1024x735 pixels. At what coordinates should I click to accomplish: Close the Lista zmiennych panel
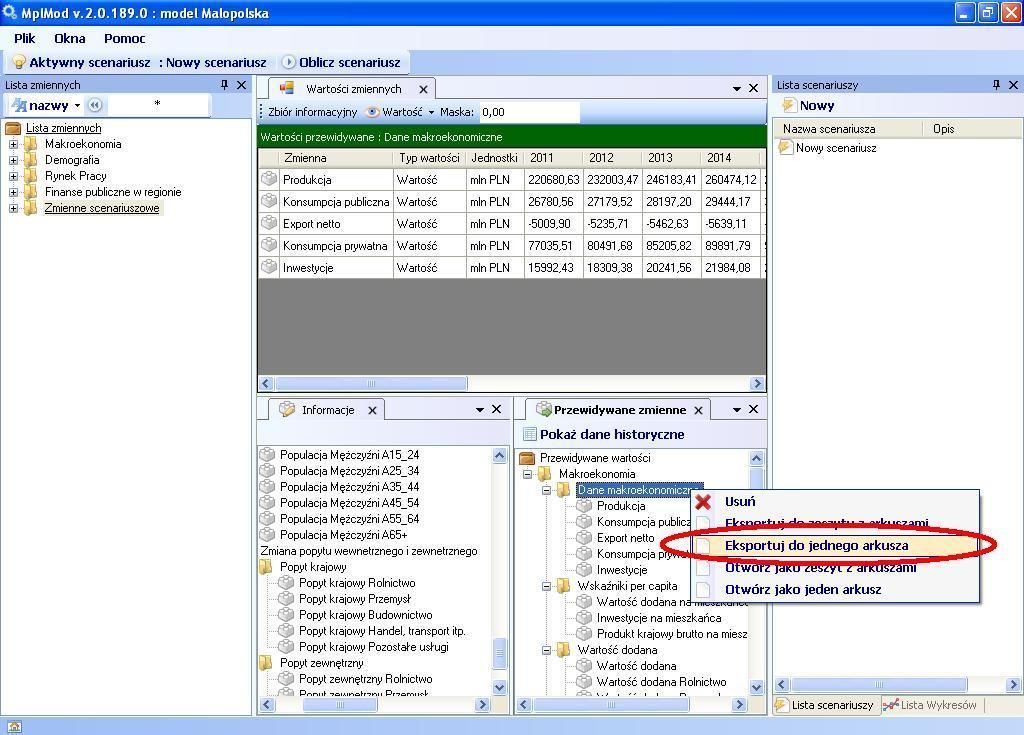[x=242, y=85]
